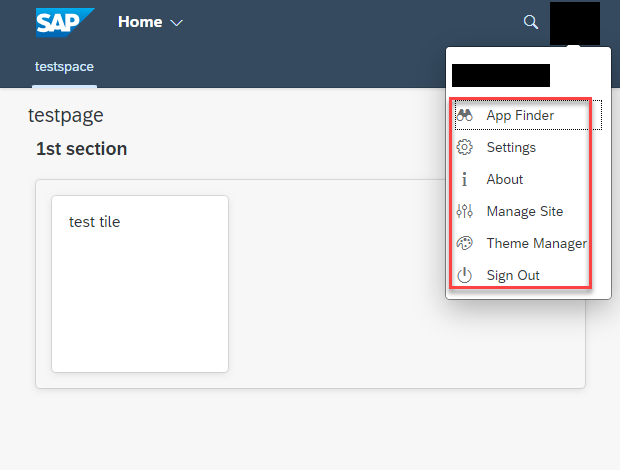Click the redacted user name header

click(501, 76)
